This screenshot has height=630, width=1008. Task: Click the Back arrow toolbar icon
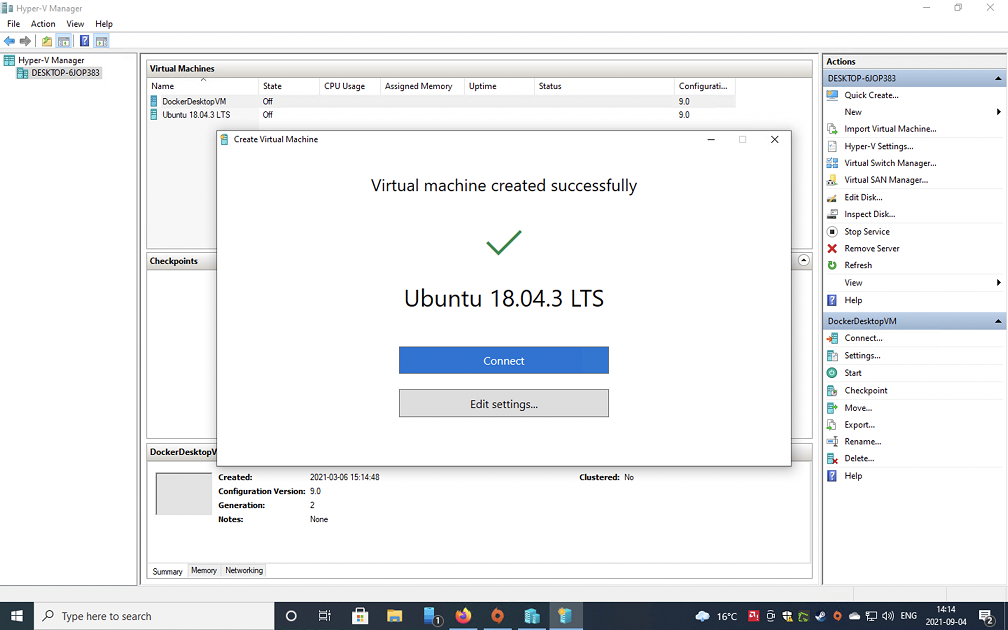9,41
